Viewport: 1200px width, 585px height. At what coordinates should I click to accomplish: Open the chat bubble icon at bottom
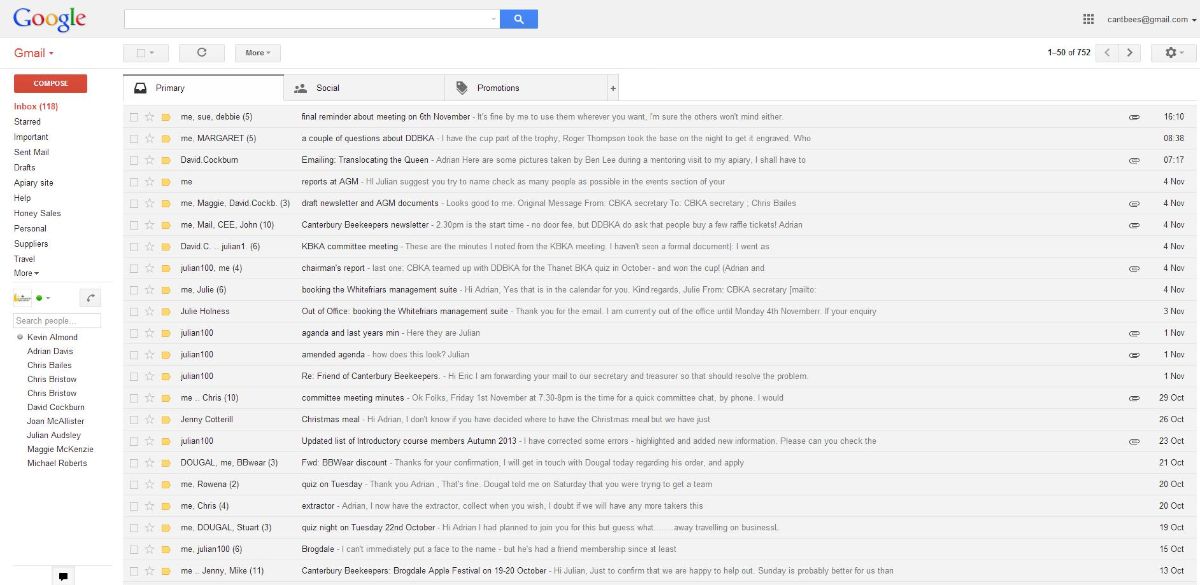(63, 576)
